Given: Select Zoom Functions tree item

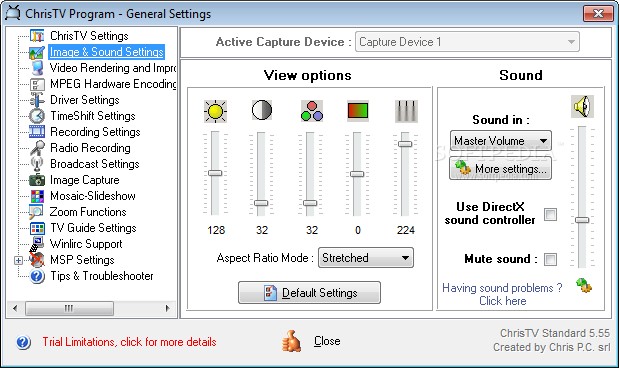Looking at the screenshot, I should pyautogui.click(x=88, y=212).
